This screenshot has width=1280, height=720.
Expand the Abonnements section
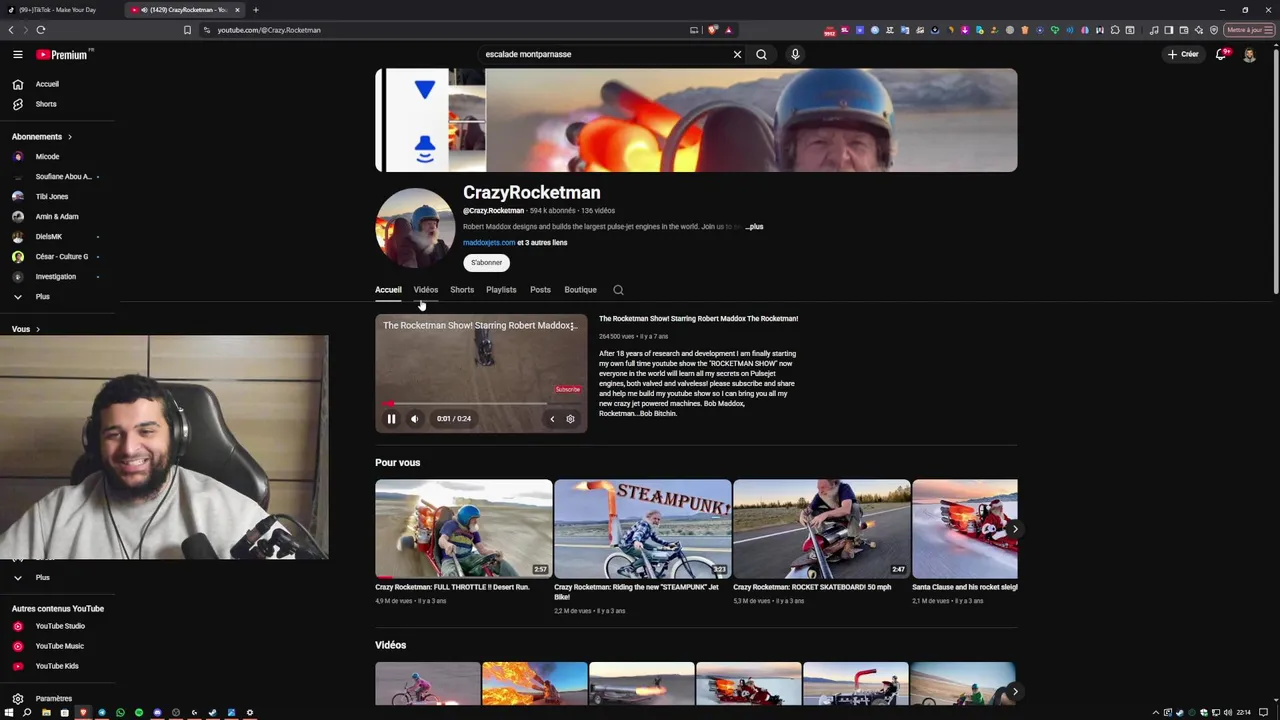click(42, 136)
